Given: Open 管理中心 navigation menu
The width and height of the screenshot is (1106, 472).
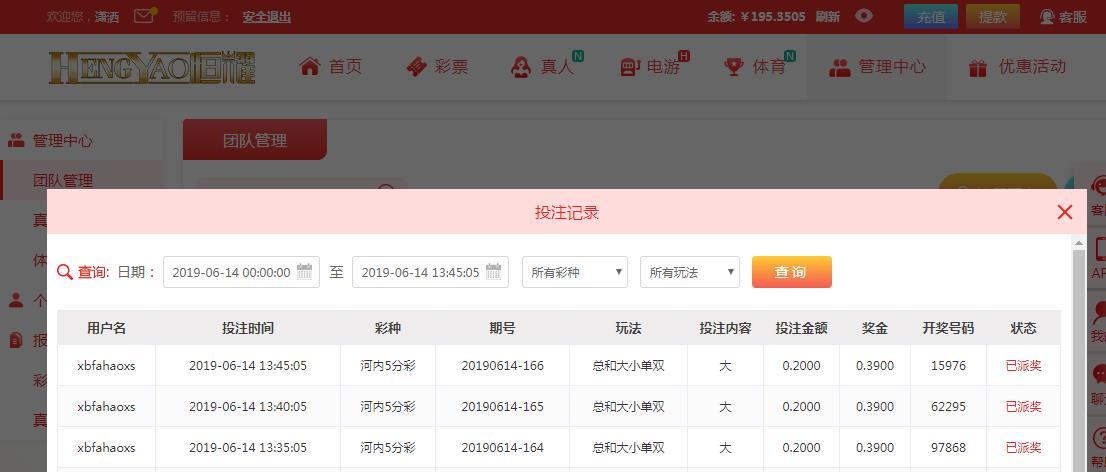Looking at the screenshot, I should click(877, 67).
